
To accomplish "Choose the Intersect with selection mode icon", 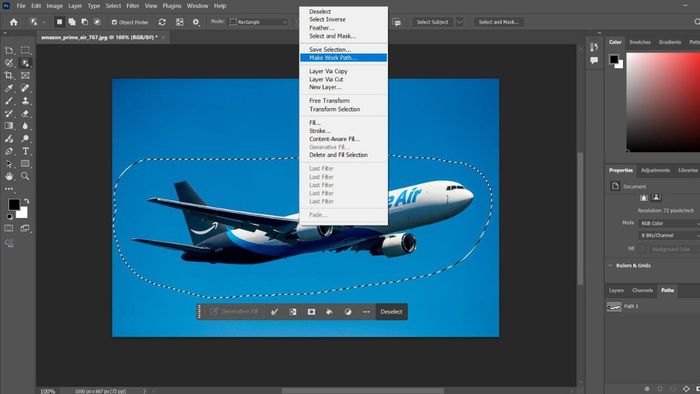I will tap(97, 22).
